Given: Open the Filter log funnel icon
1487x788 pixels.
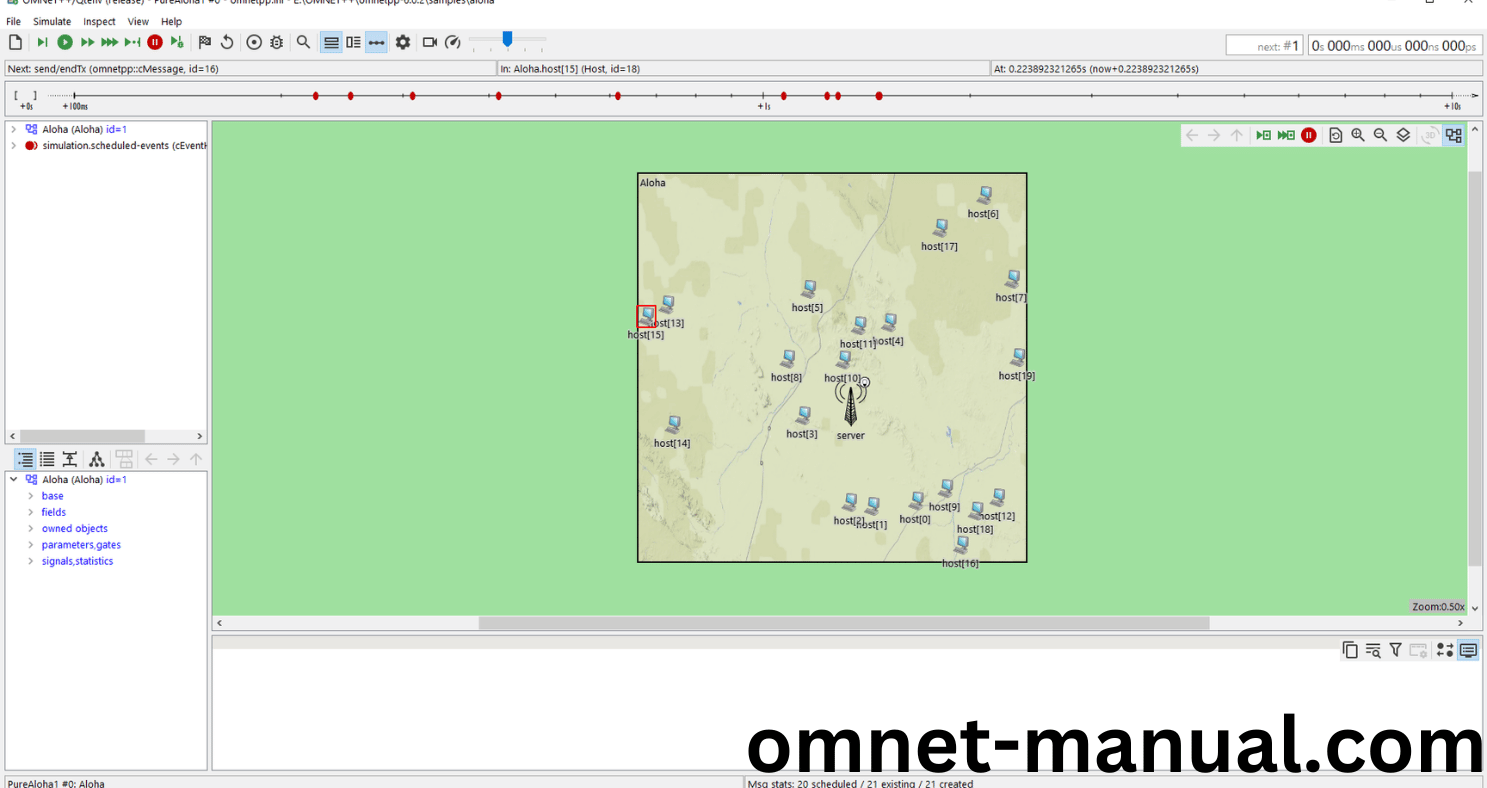Looking at the screenshot, I should click(1395, 650).
